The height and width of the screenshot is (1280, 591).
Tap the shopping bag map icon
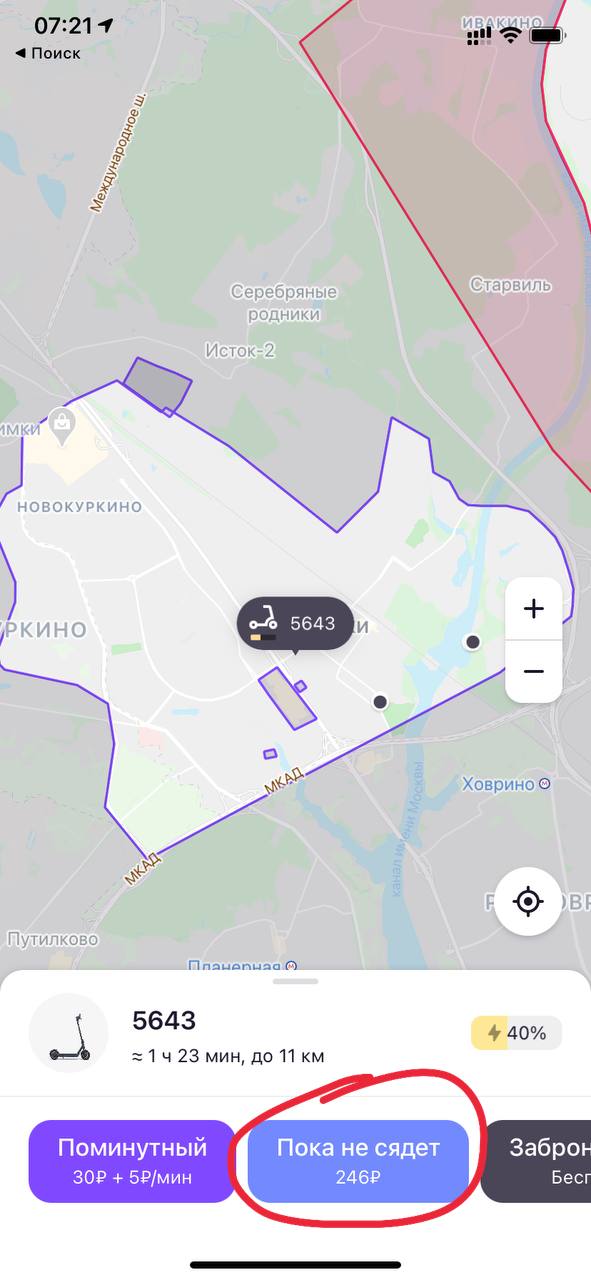63,425
